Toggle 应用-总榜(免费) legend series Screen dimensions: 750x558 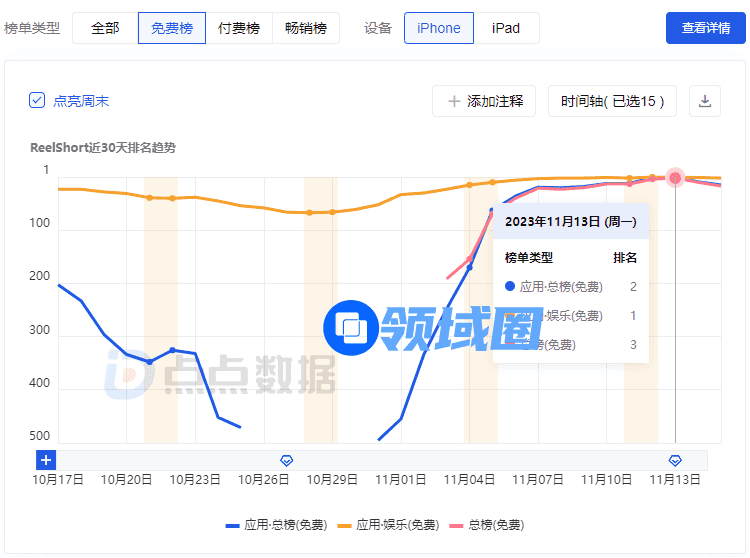click(275, 524)
